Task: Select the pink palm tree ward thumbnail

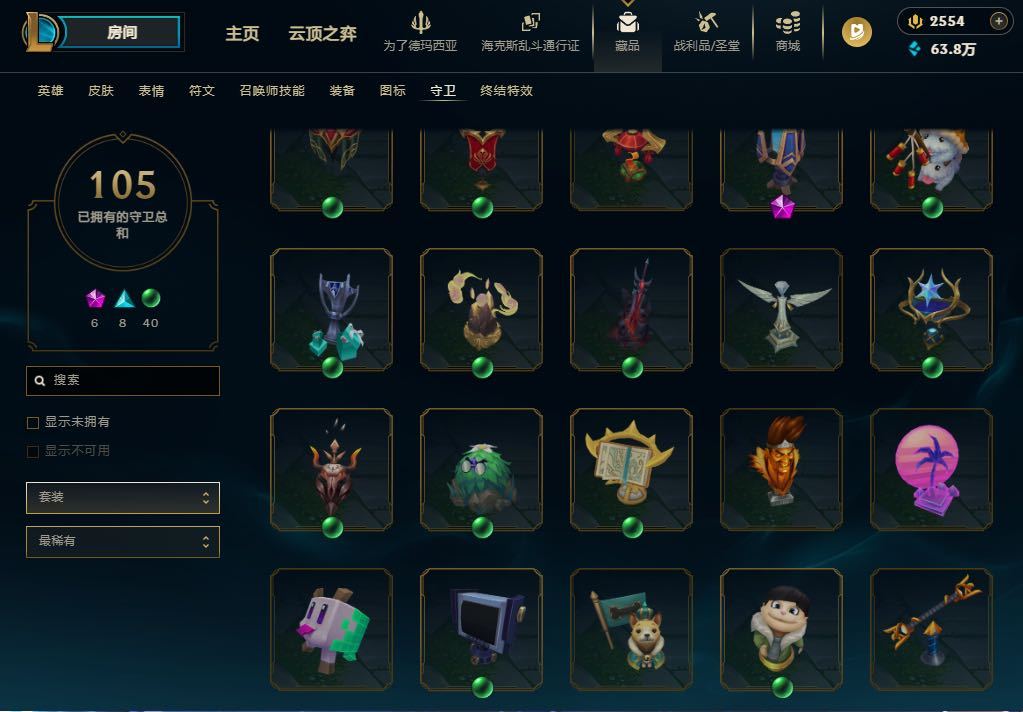Action: 931,469
